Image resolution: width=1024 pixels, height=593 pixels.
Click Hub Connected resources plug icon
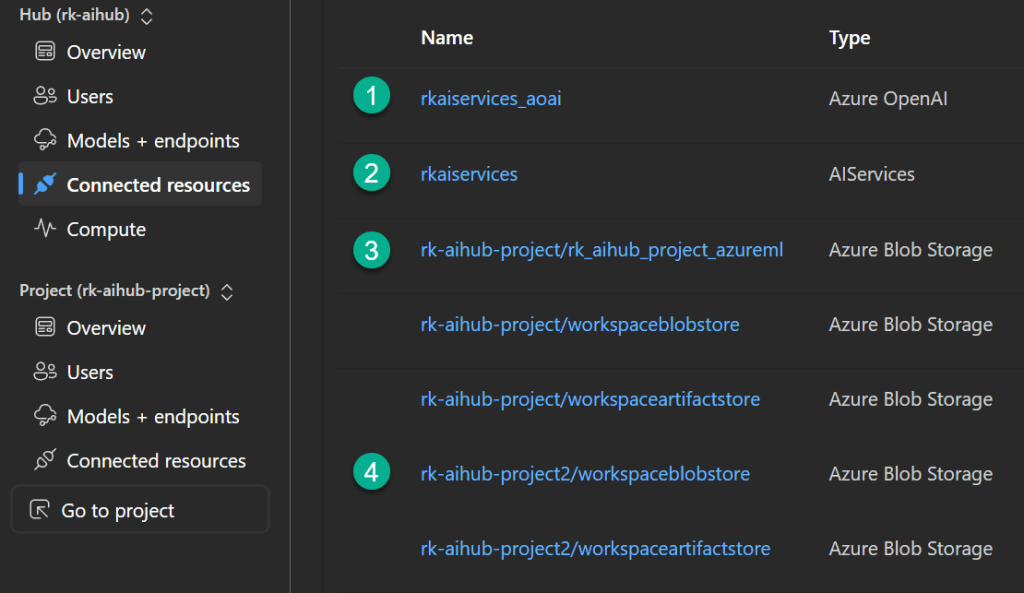44,185
